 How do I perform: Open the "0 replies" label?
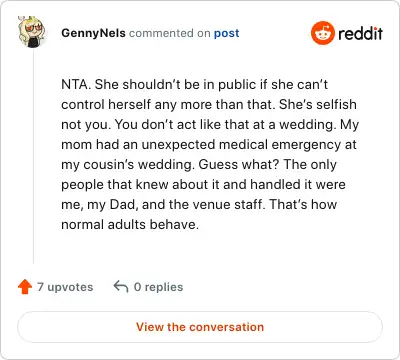(158, 287)
